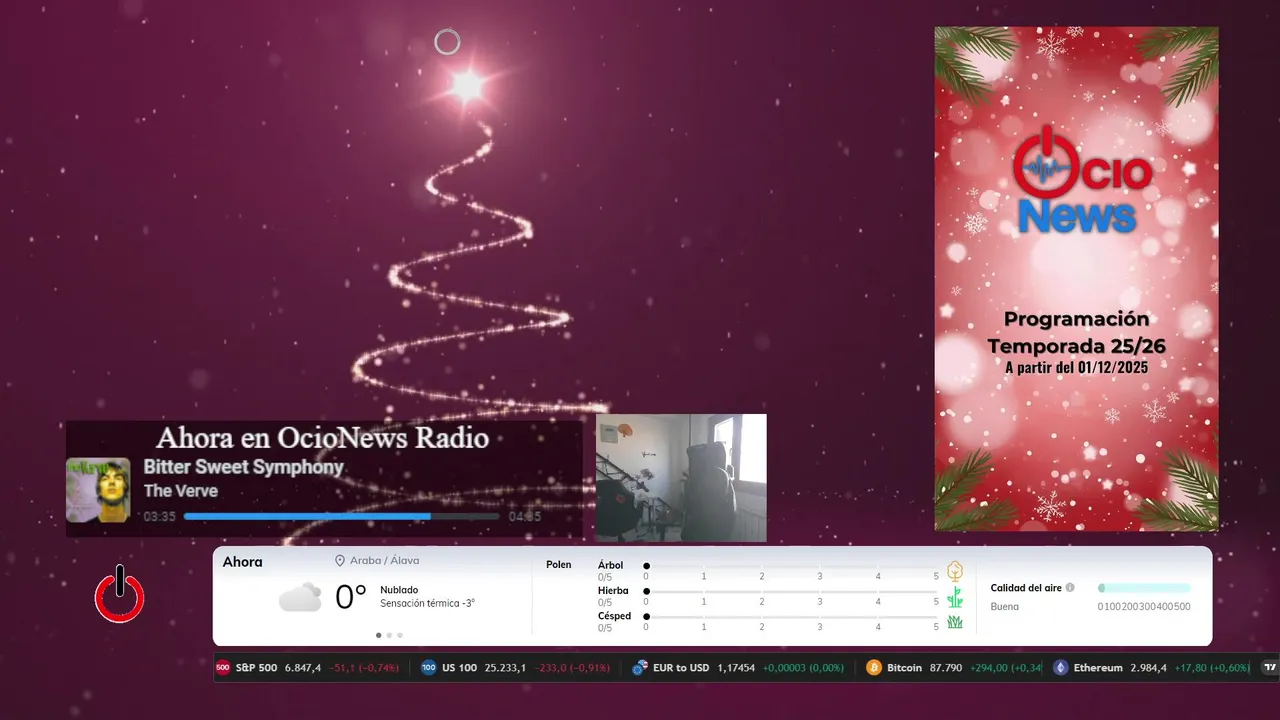
Task: Click the S&P 500 ticker badge icon
Action: point(223,667)
